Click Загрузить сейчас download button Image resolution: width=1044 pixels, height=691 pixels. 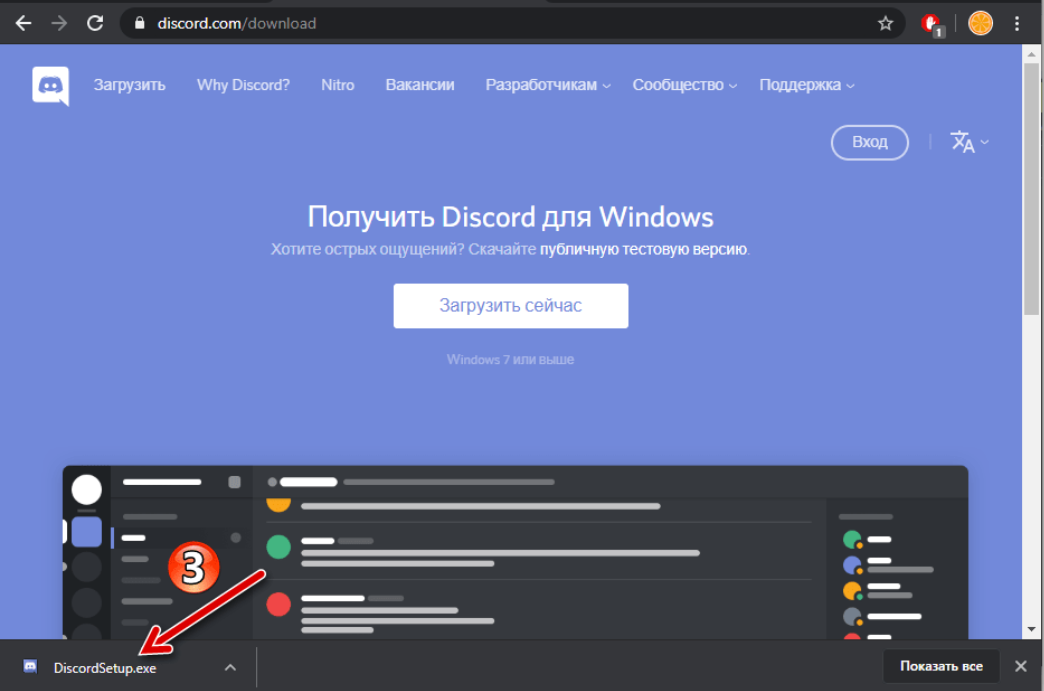click(x=511, y=306)
